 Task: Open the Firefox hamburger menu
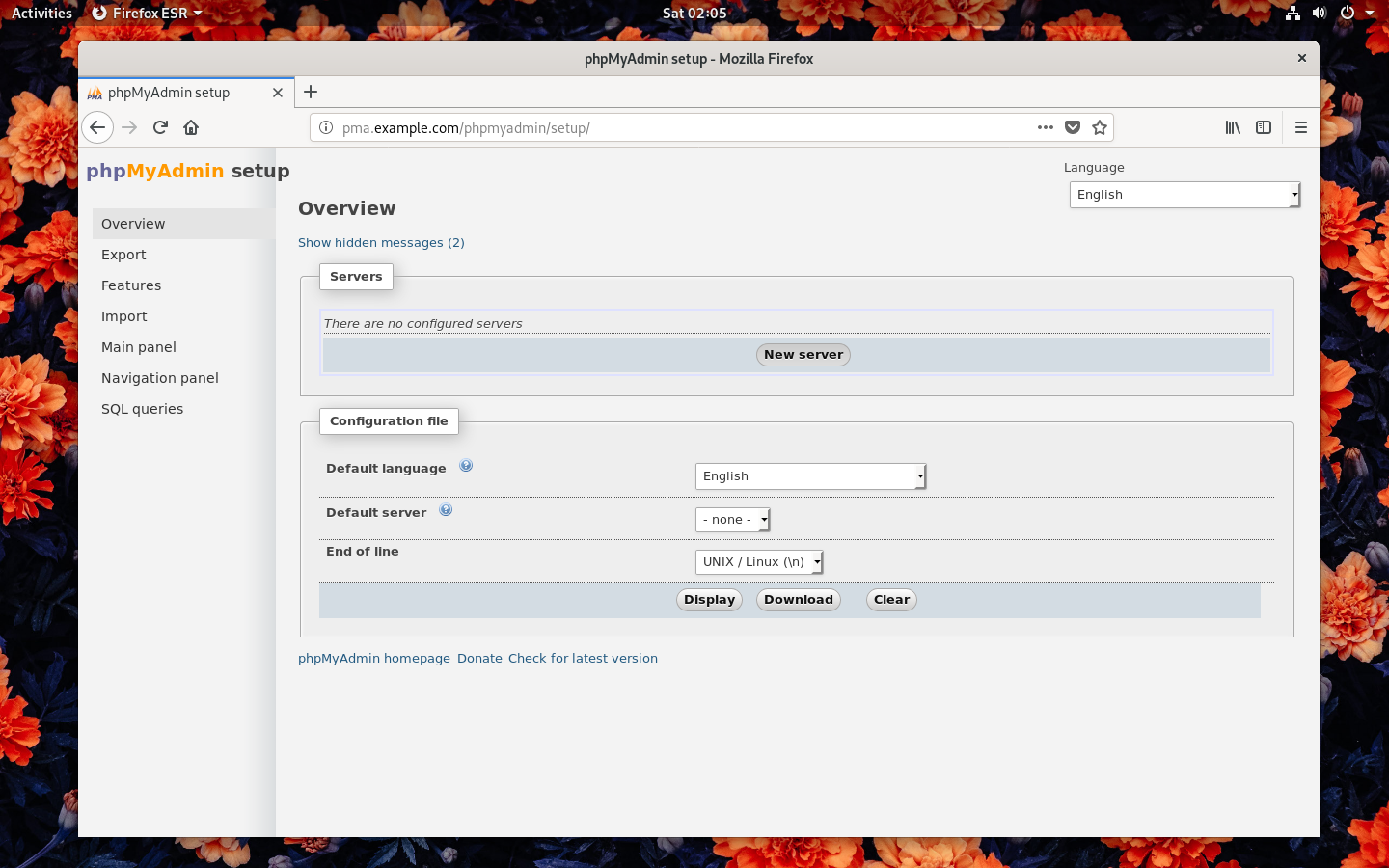(x=1300, y=127)
